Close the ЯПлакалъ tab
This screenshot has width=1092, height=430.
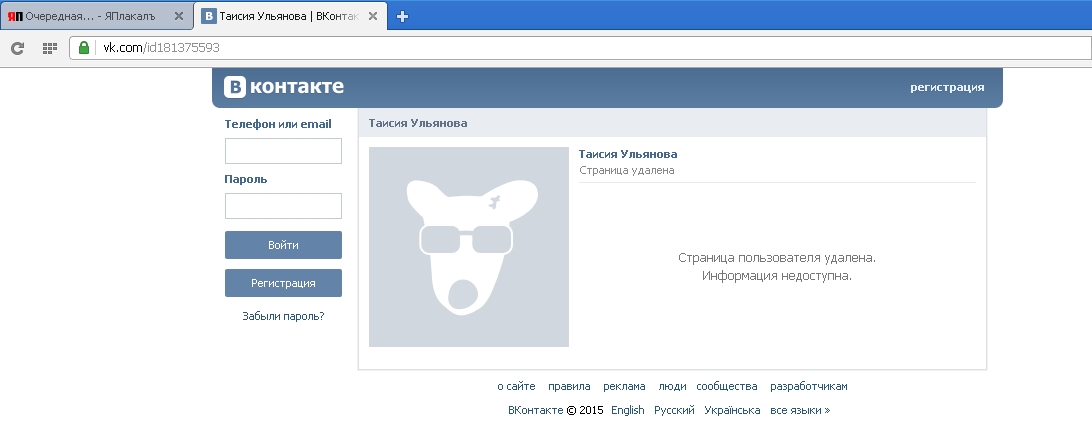pos(179,16)
